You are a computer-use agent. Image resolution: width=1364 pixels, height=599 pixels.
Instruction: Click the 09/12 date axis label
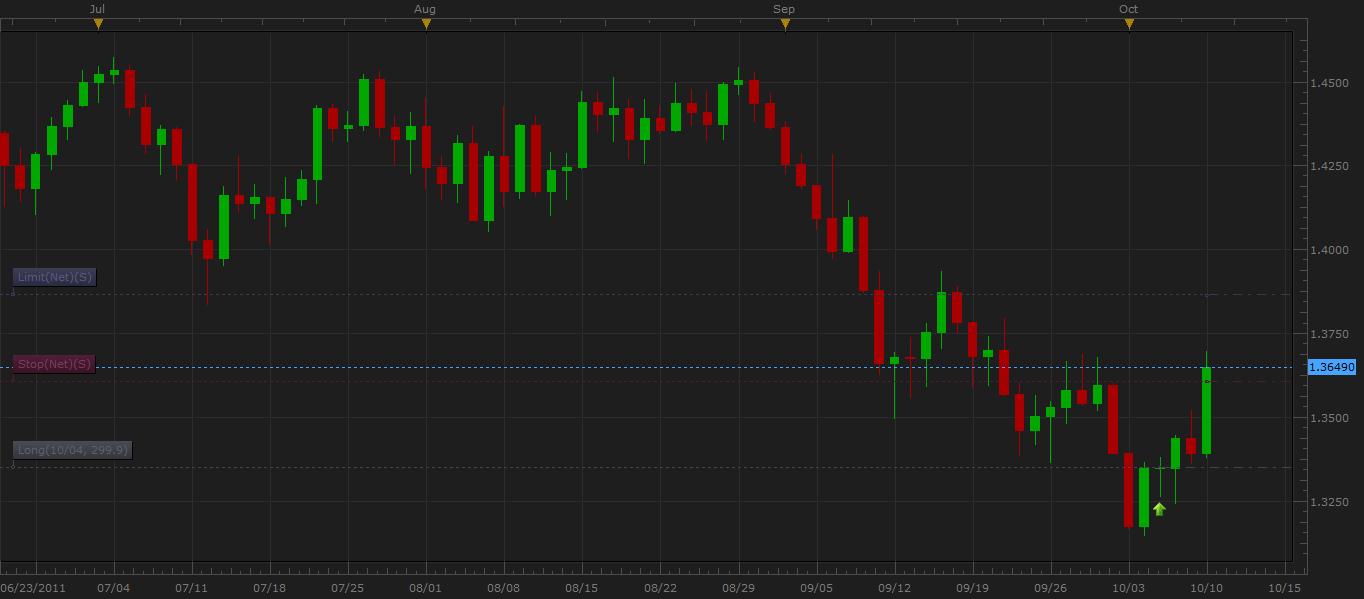click(x=894, y=588)
